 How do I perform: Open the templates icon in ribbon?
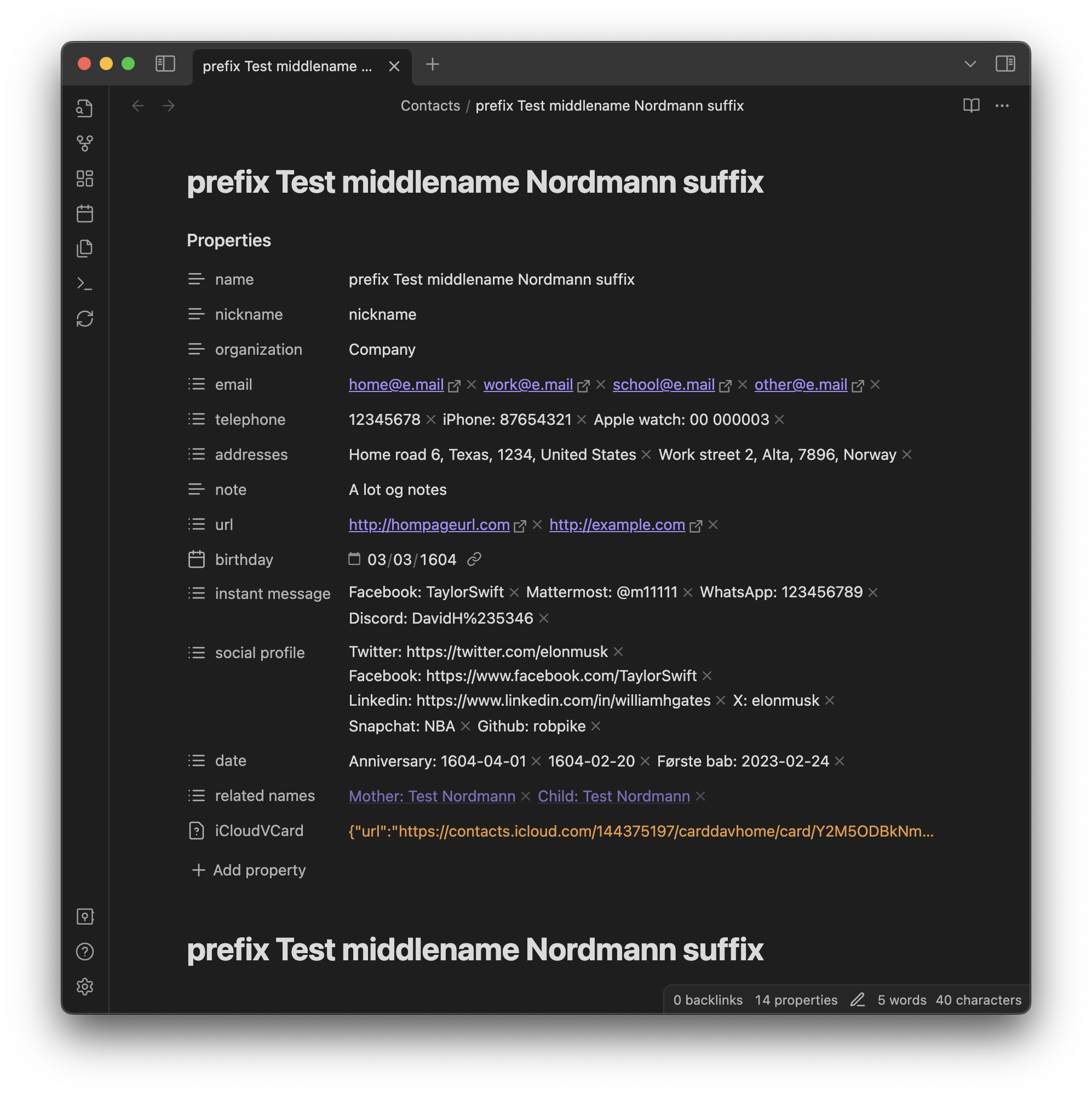(x=84, y=249)
